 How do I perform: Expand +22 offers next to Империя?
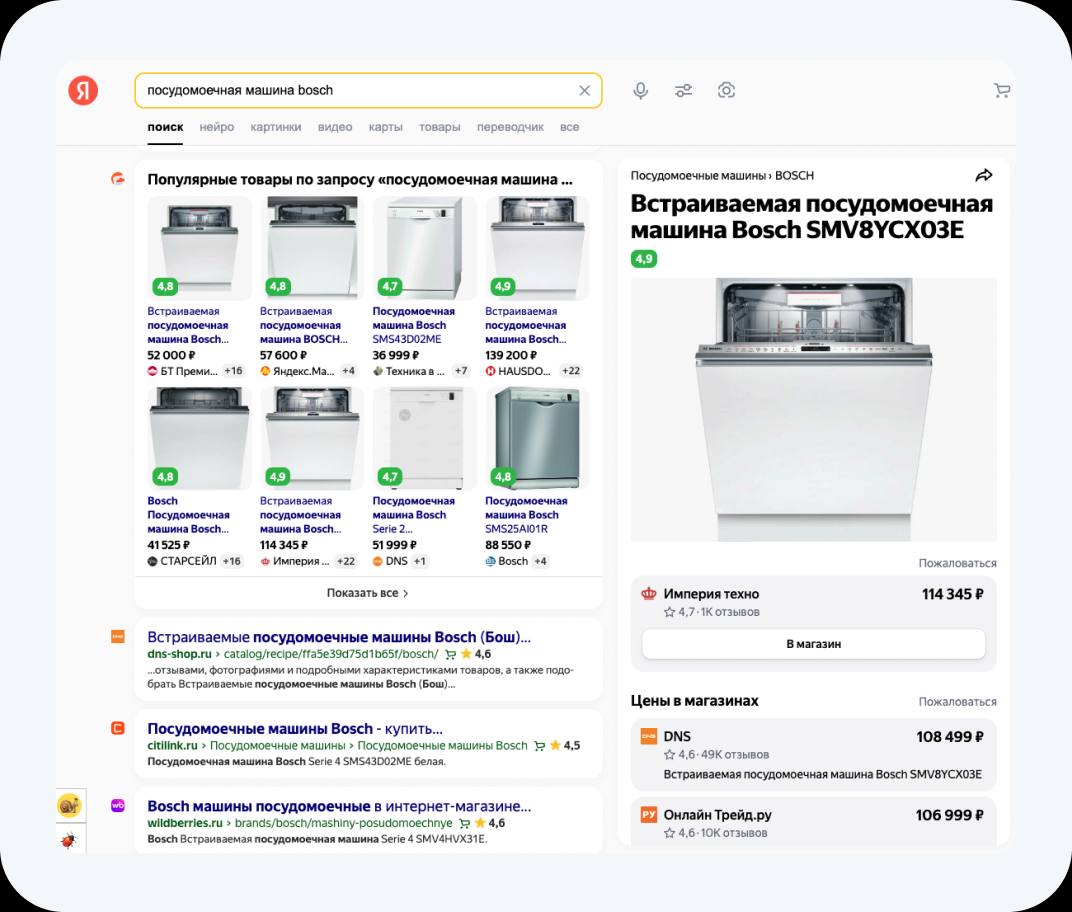346,561
